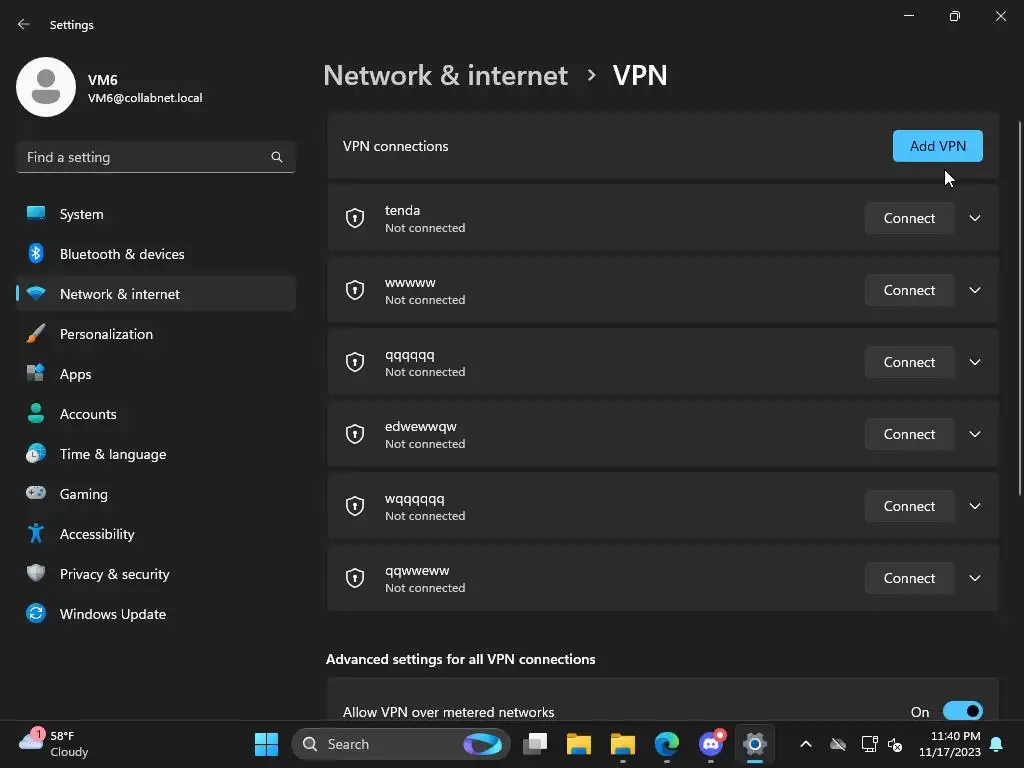Expand the tenda VPN connection details
Image resolution: width=1024 pixels, height=768 pixels.
[975, 218]
